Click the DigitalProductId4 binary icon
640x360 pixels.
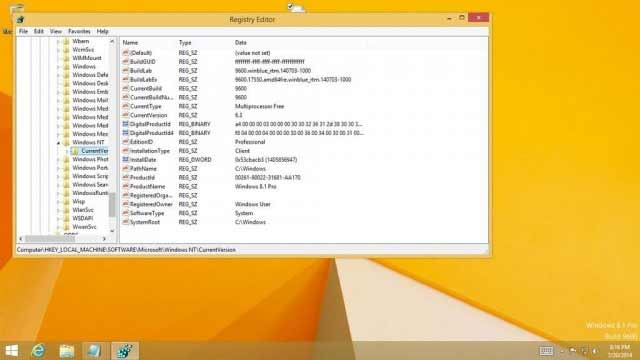(126, 133)
